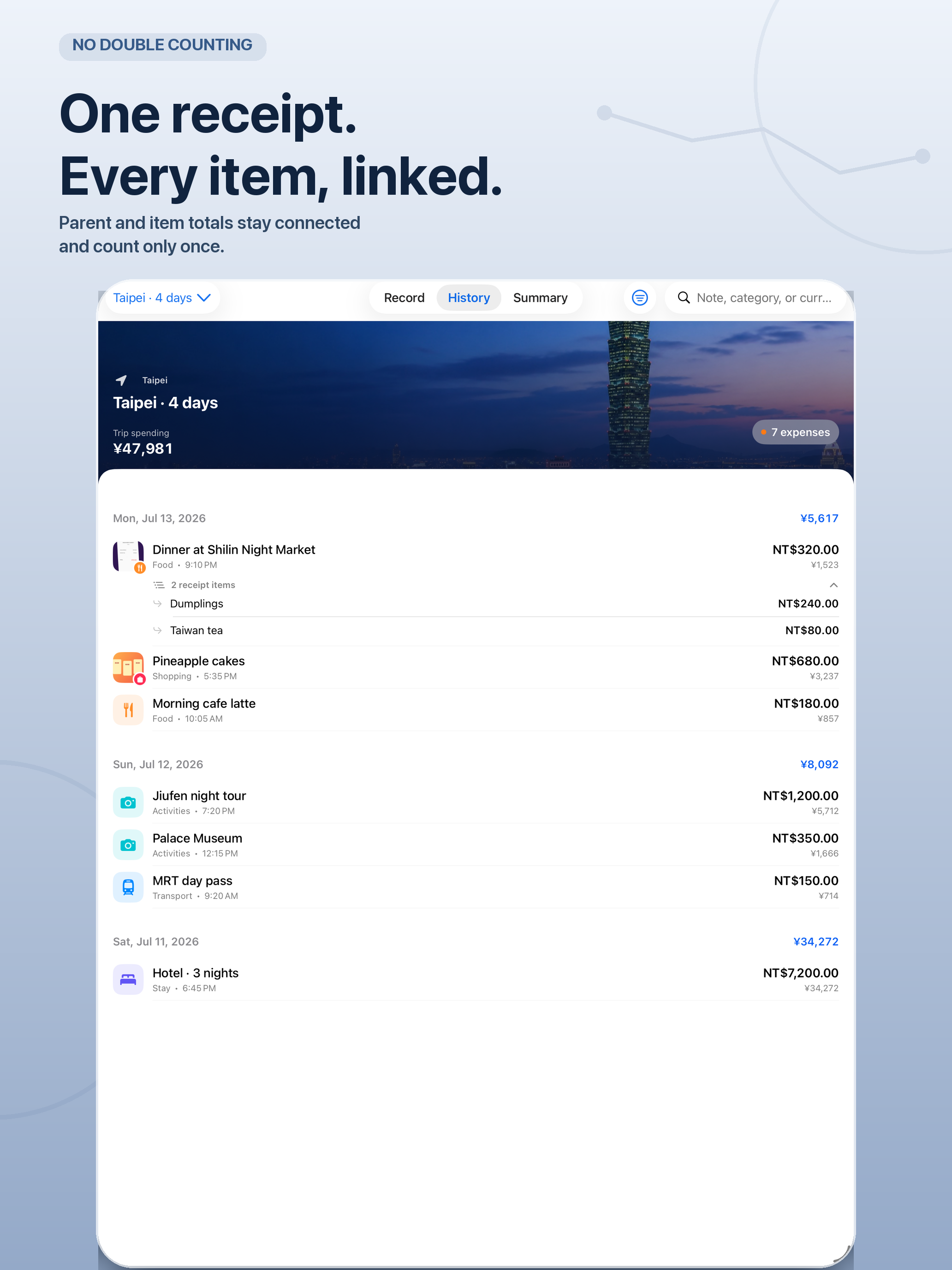Tap the 7 expenses badge

[x=795, y=432]
